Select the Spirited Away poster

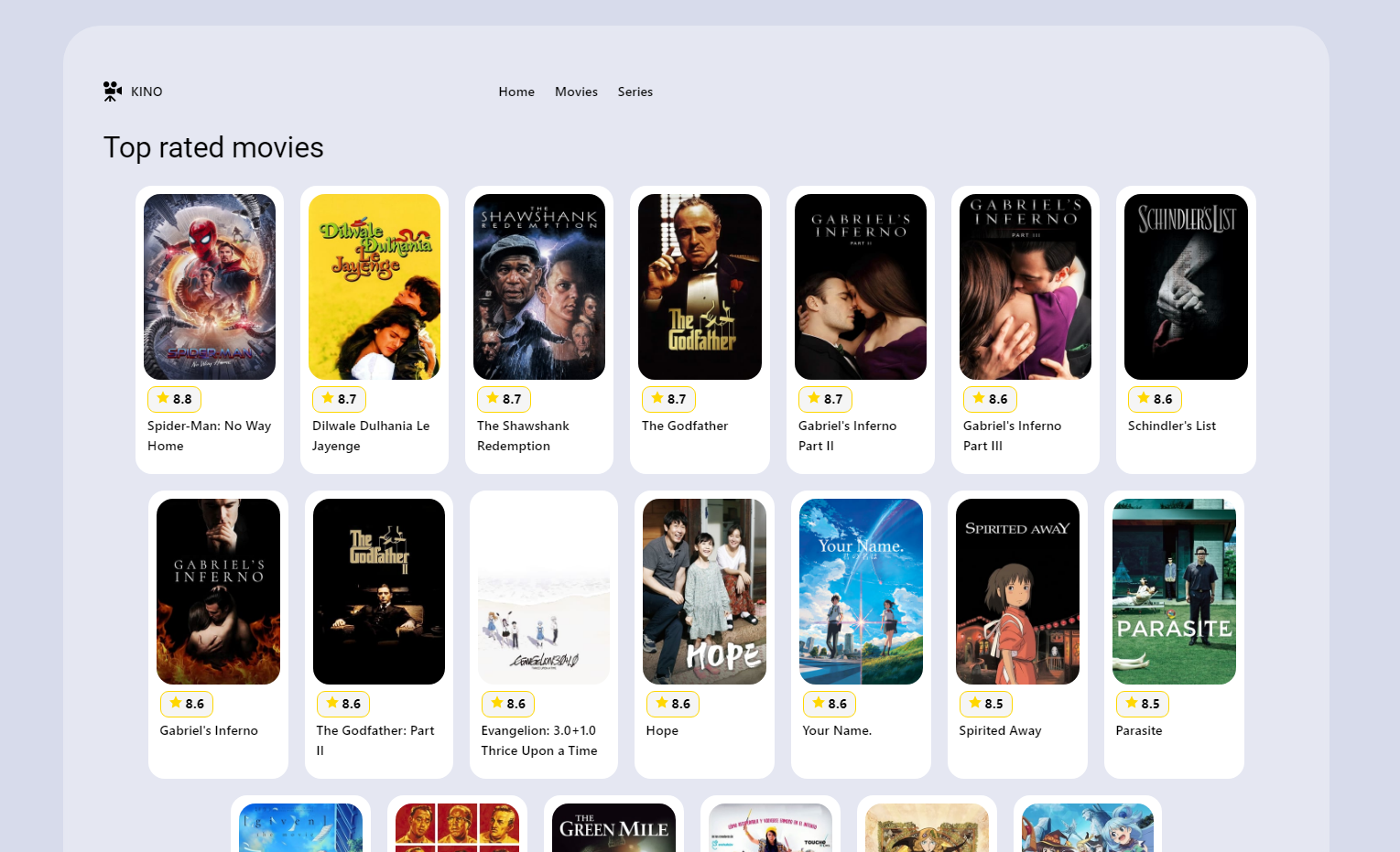(1017, 591)
